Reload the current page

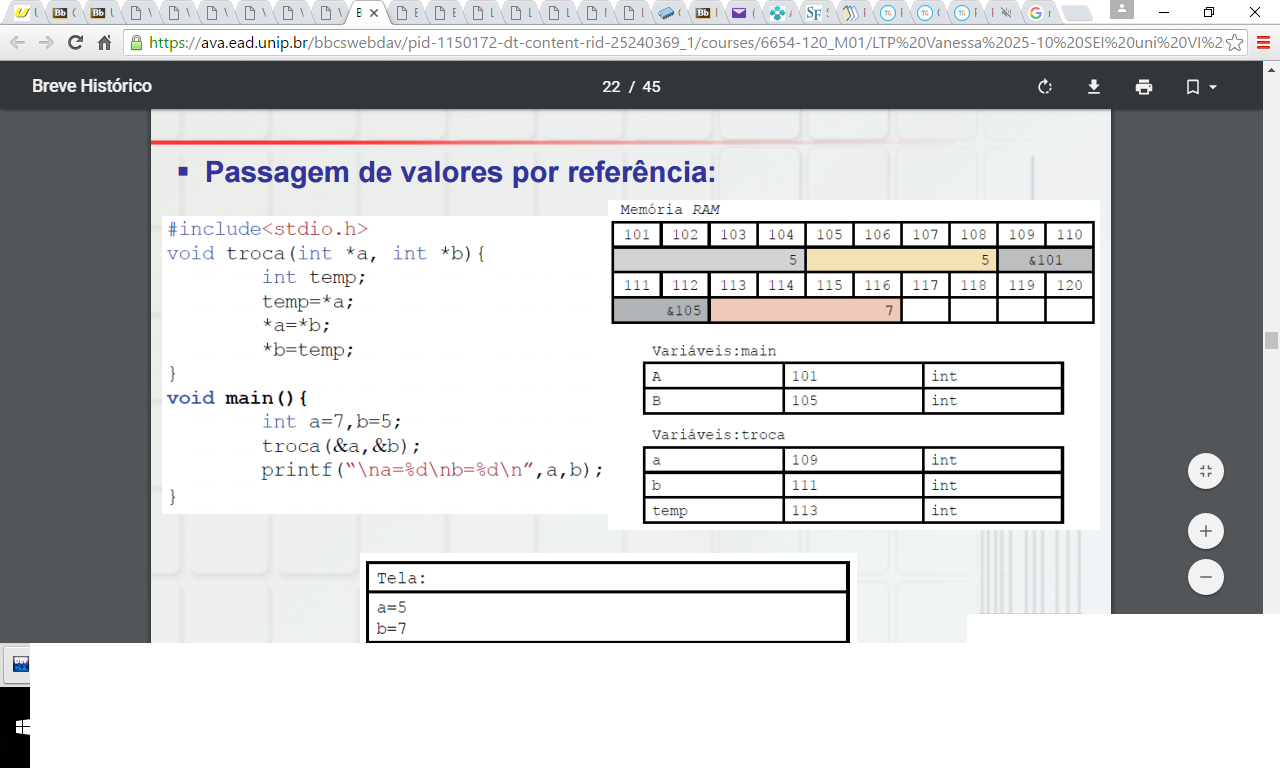pyautogui.click(x=75, y=43)
